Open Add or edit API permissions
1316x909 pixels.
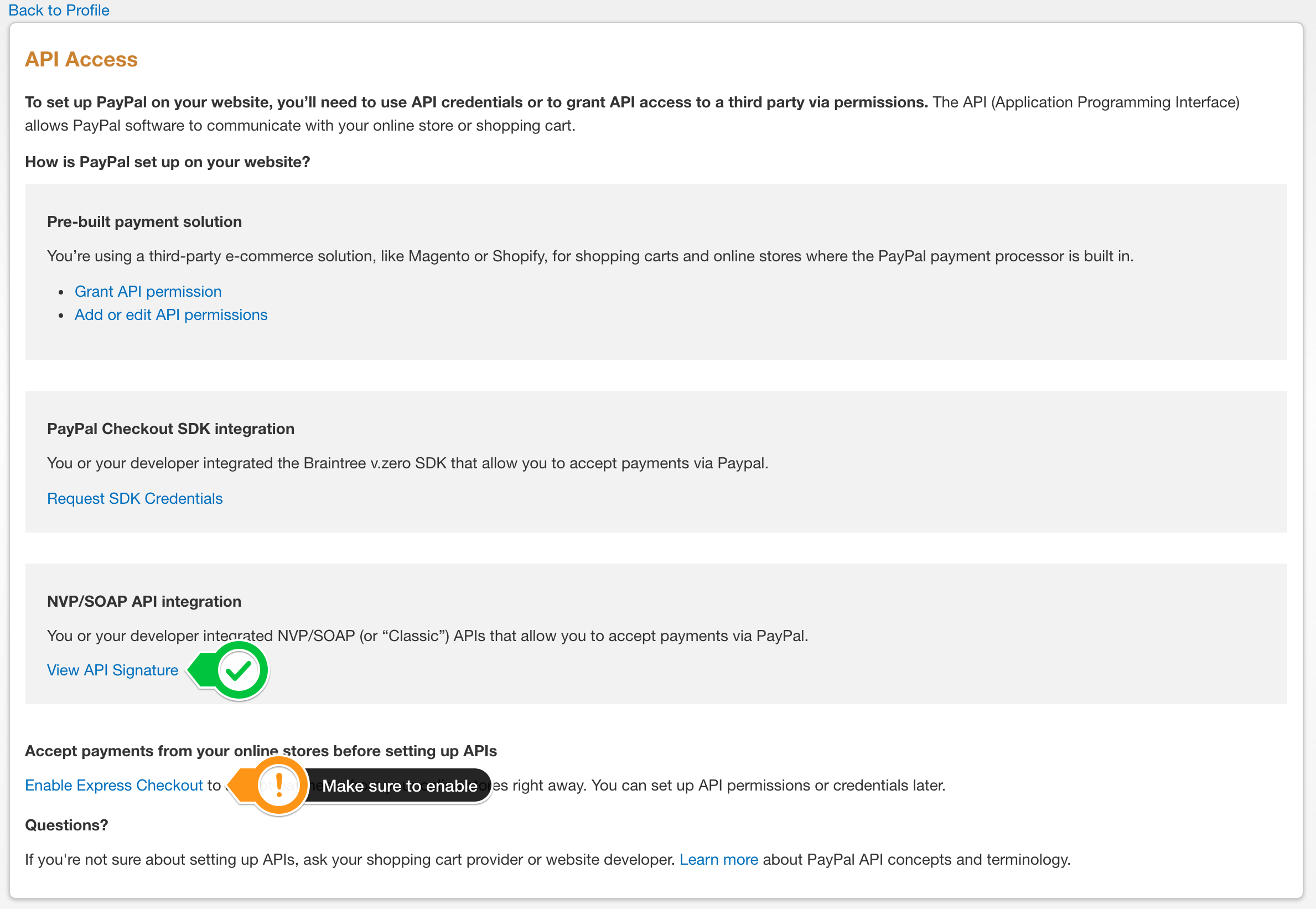coord(171,314)
